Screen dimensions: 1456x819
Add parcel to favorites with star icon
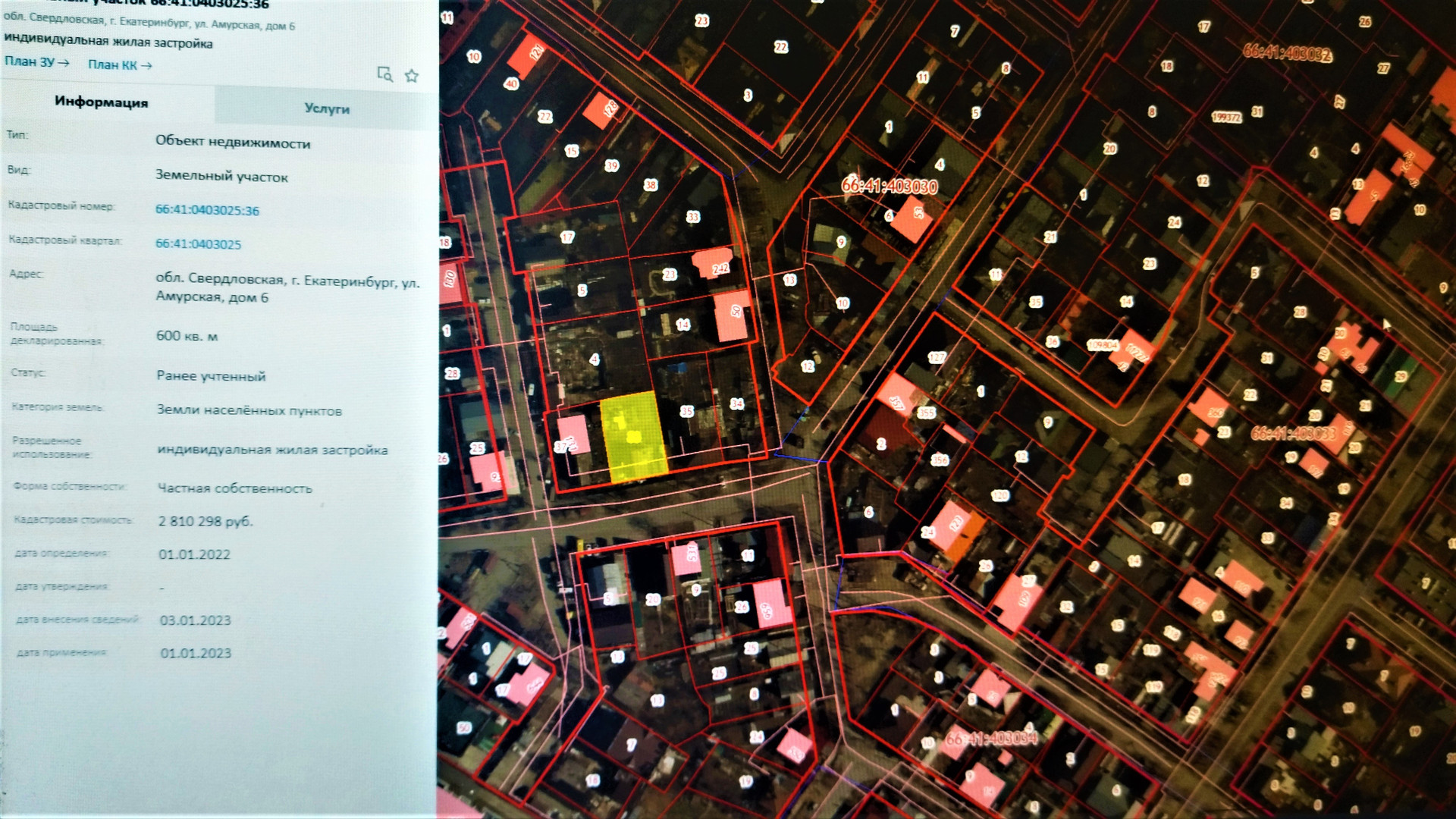coord(412,75)
